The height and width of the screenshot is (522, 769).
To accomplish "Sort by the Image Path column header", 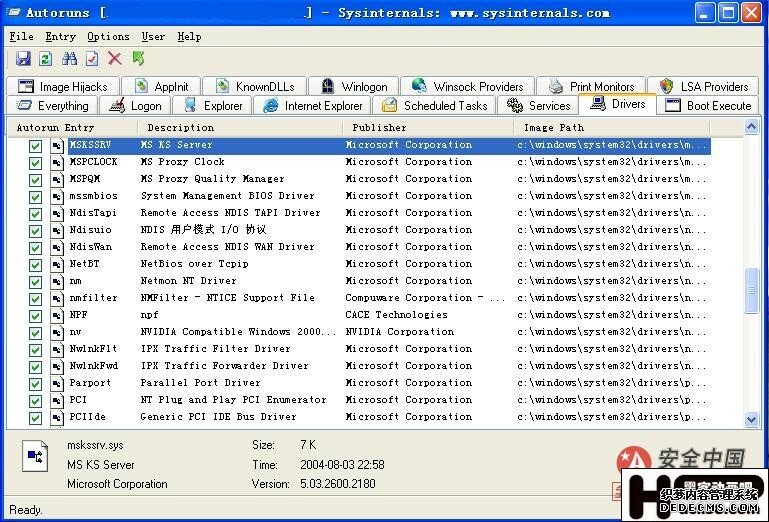I will [612, 128].
